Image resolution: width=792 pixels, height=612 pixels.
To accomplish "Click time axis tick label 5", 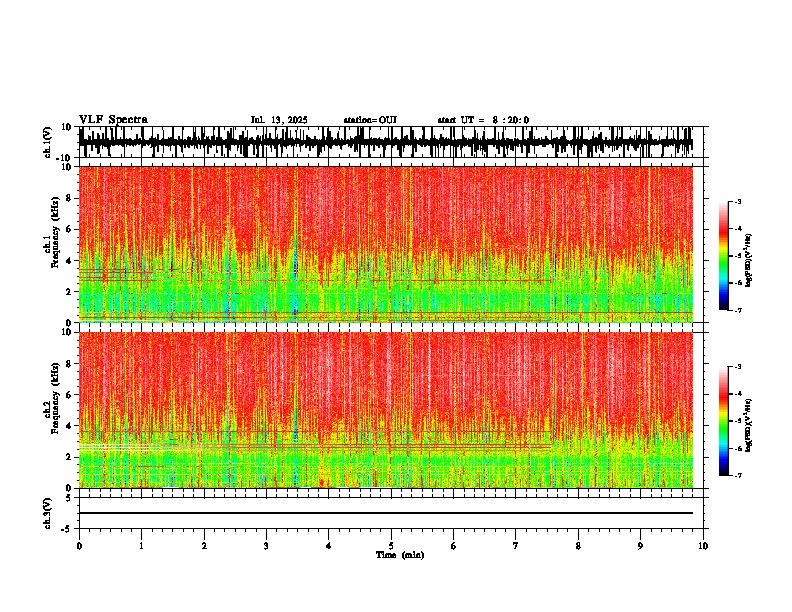I will coord(391,546).
